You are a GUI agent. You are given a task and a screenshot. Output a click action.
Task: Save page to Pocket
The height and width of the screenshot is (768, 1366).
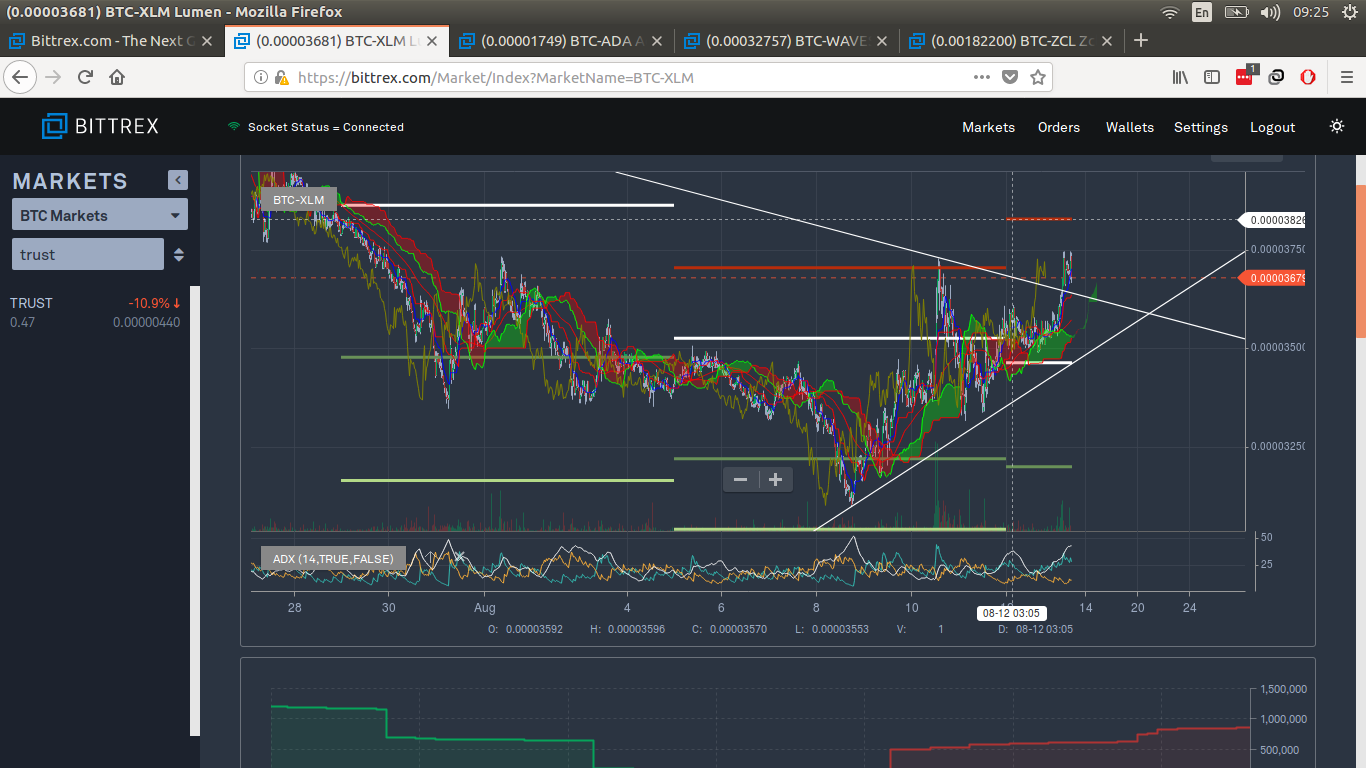coord(1010,77)
